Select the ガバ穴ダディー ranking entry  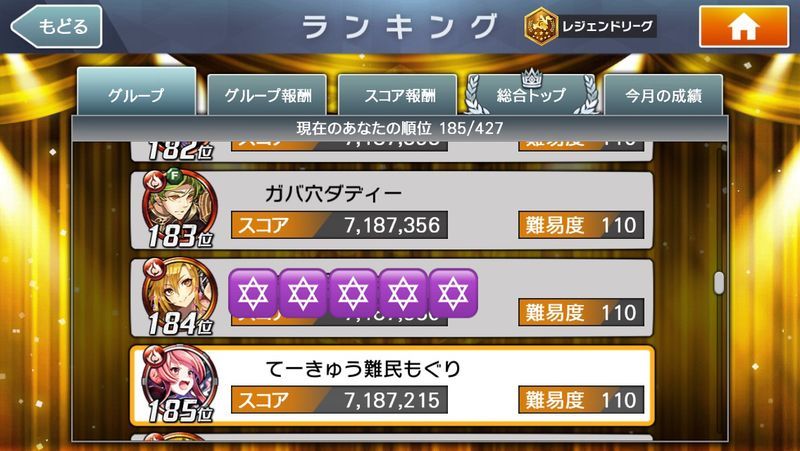[391, 210]
